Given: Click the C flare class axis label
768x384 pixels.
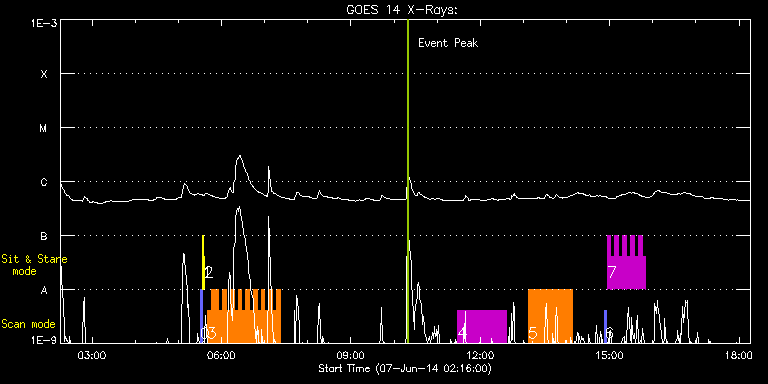Looking at the screenshot, I should (x=44, y=182).
